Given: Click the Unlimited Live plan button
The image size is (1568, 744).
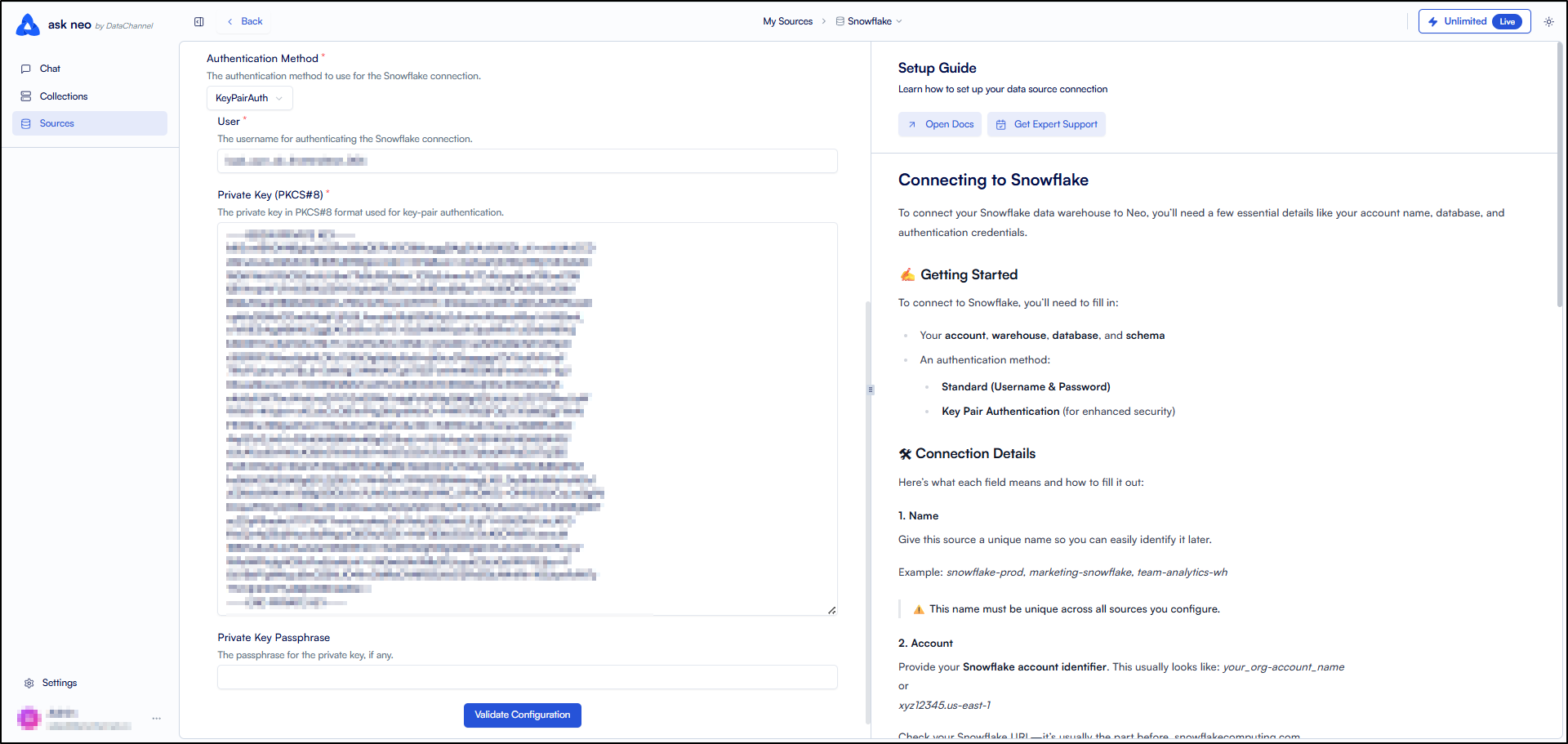Looking at the screenshot, I should tap(1474, 21).
